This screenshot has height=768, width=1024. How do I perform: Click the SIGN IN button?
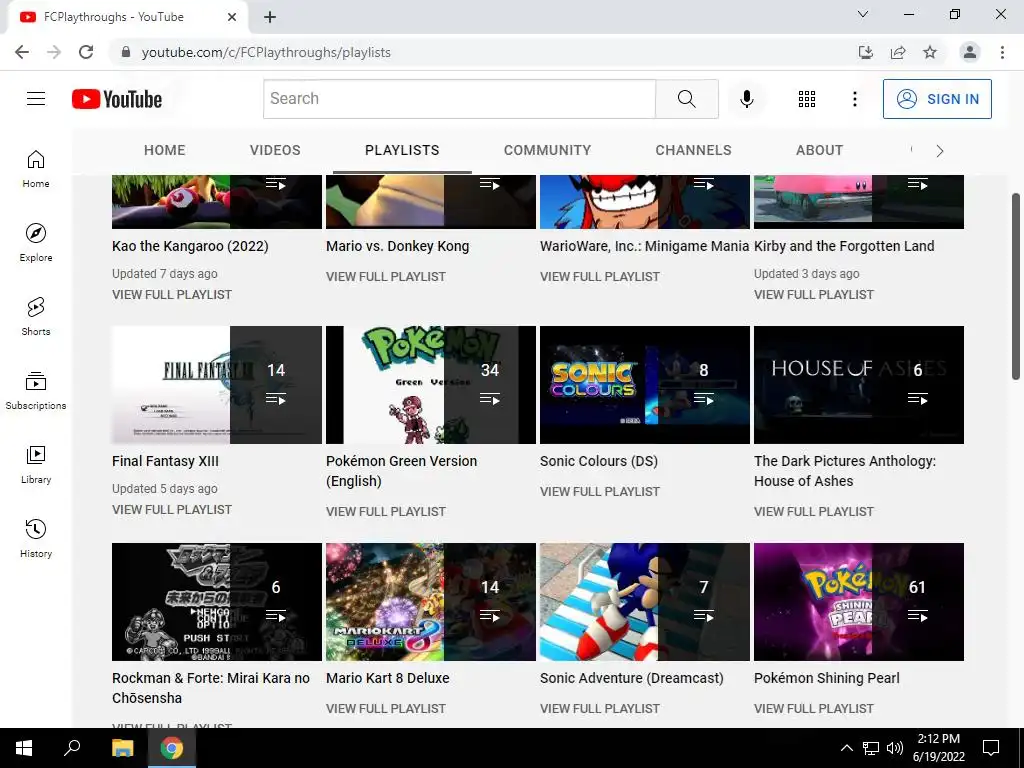pyautogui.click(x=937, y=99)
